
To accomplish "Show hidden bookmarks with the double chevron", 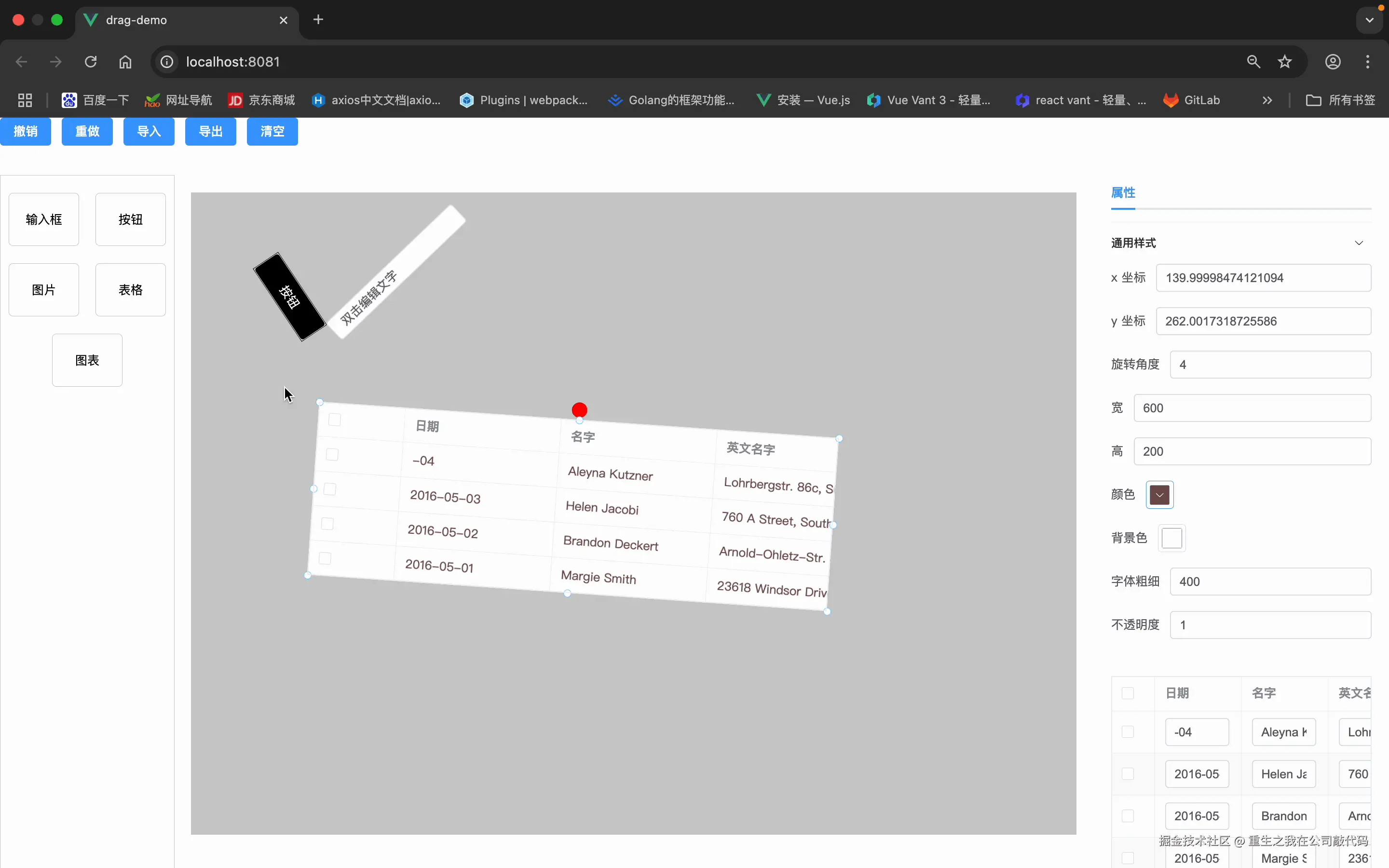I will click(1267, 100).
